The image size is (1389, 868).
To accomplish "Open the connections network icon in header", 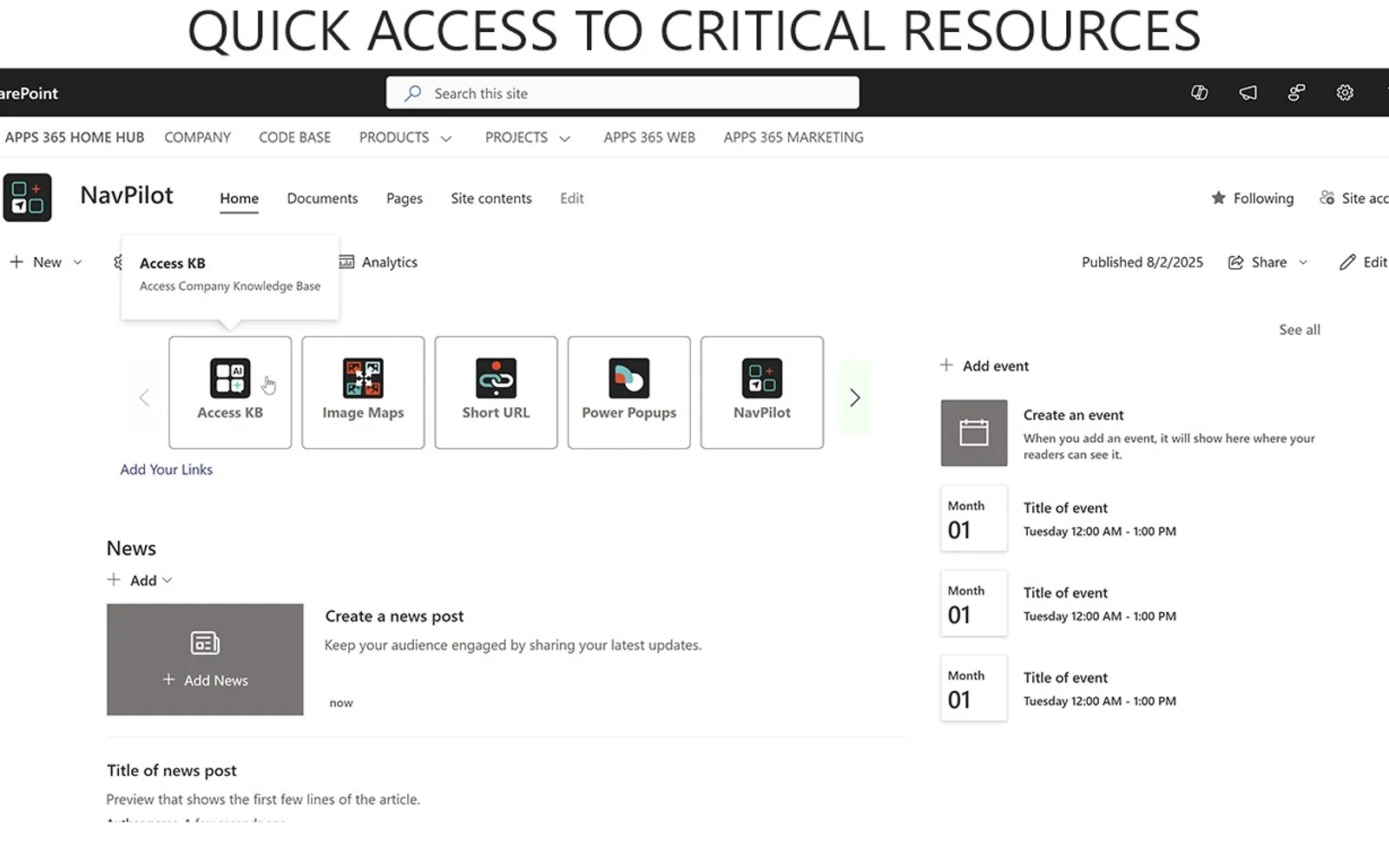I will 1296,93.
